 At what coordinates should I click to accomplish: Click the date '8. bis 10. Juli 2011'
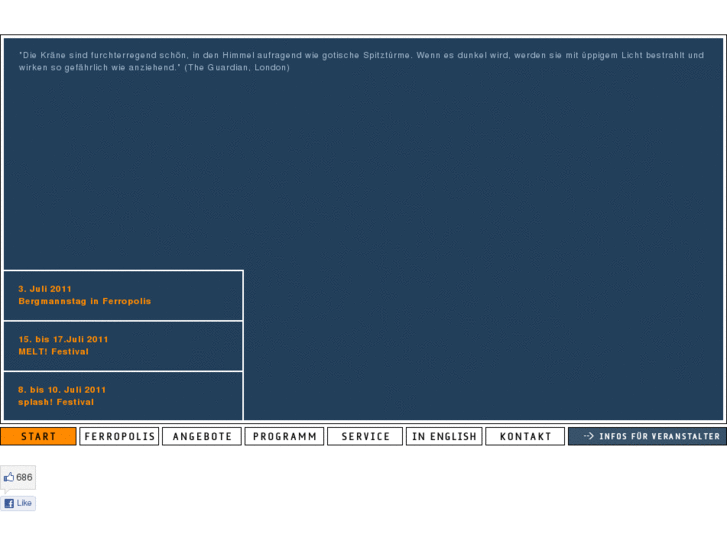click(62, 390)
